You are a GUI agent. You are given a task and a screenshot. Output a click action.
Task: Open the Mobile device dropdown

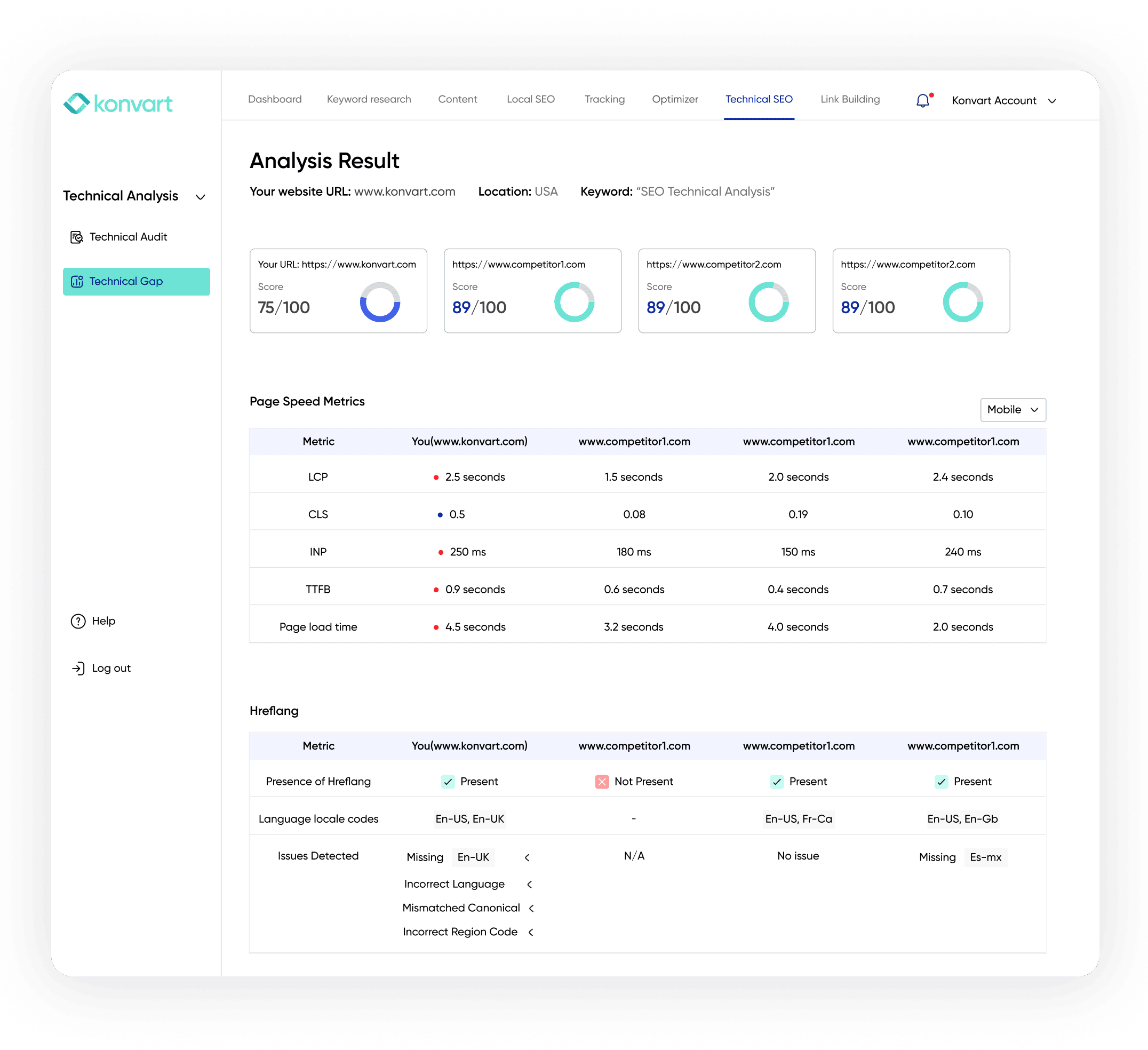pyautogui.click(x=1013, y=410)
